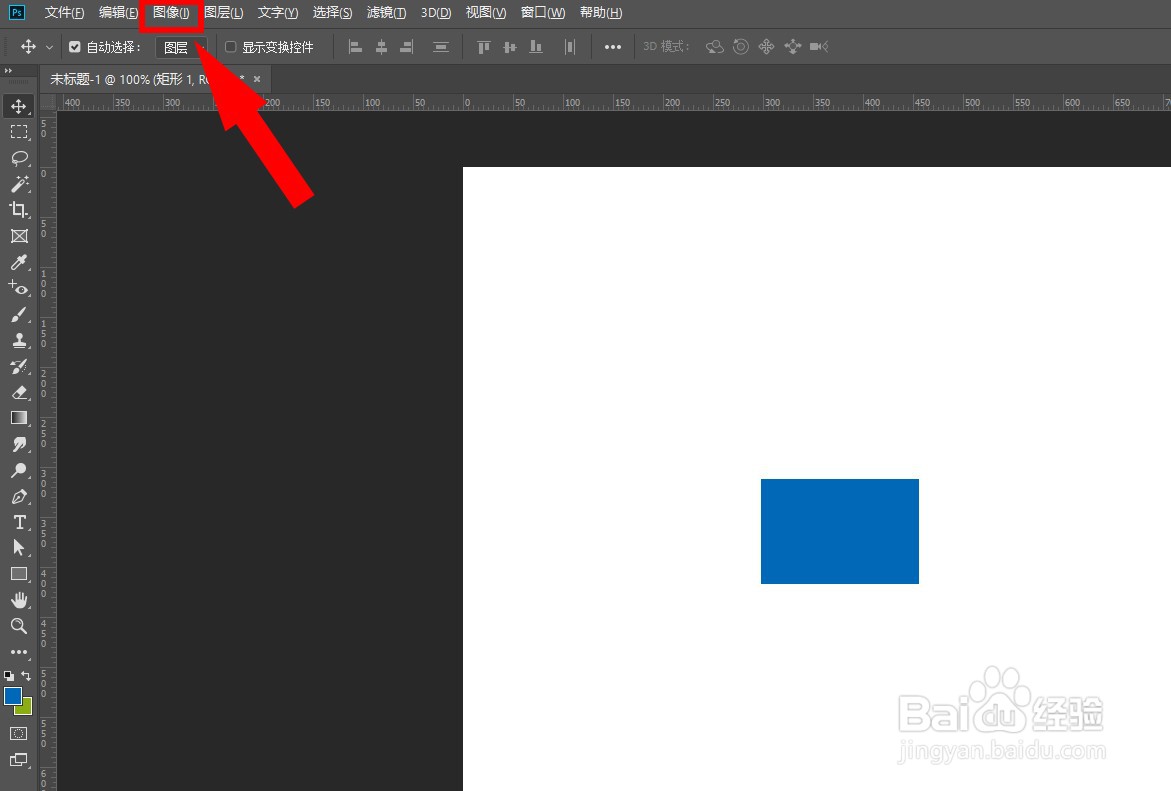Swap foreground and background colors
Screen dimensions: 1171x791
26,675
